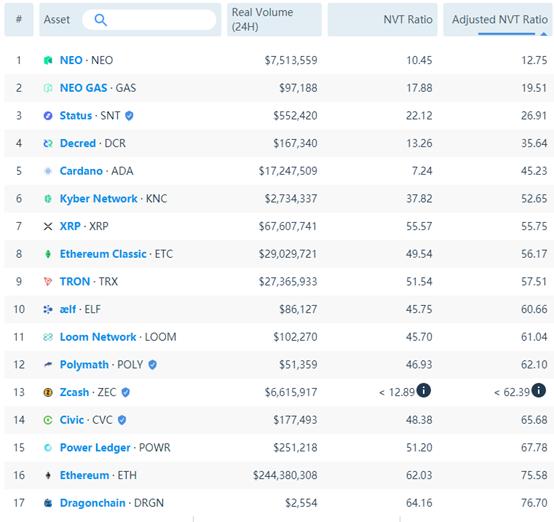
Task: Click the Asset column header label
Action: tap(57, 20)
